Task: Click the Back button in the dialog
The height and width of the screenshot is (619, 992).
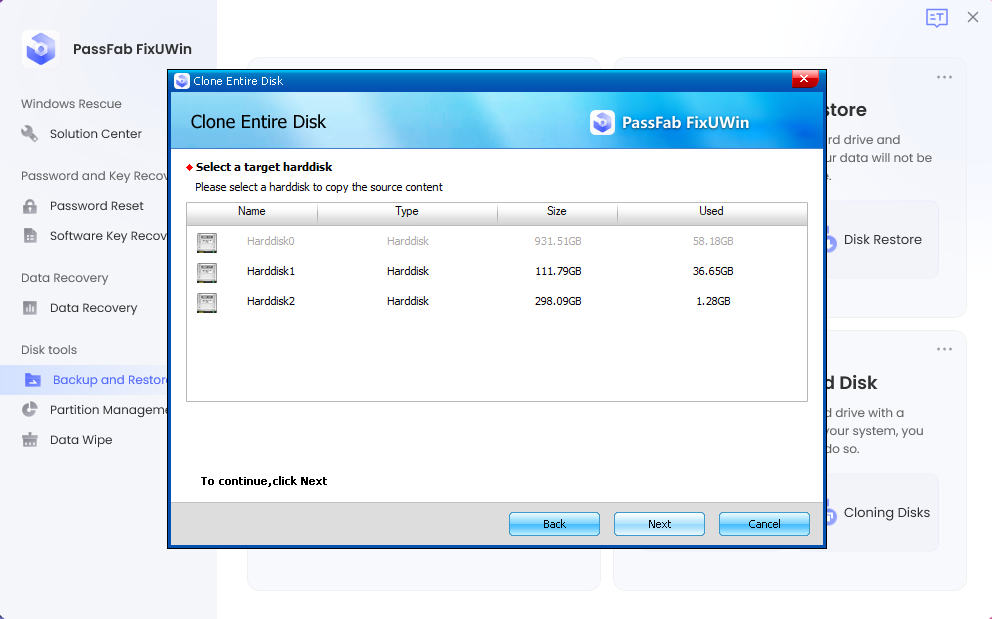Action: 554,523
